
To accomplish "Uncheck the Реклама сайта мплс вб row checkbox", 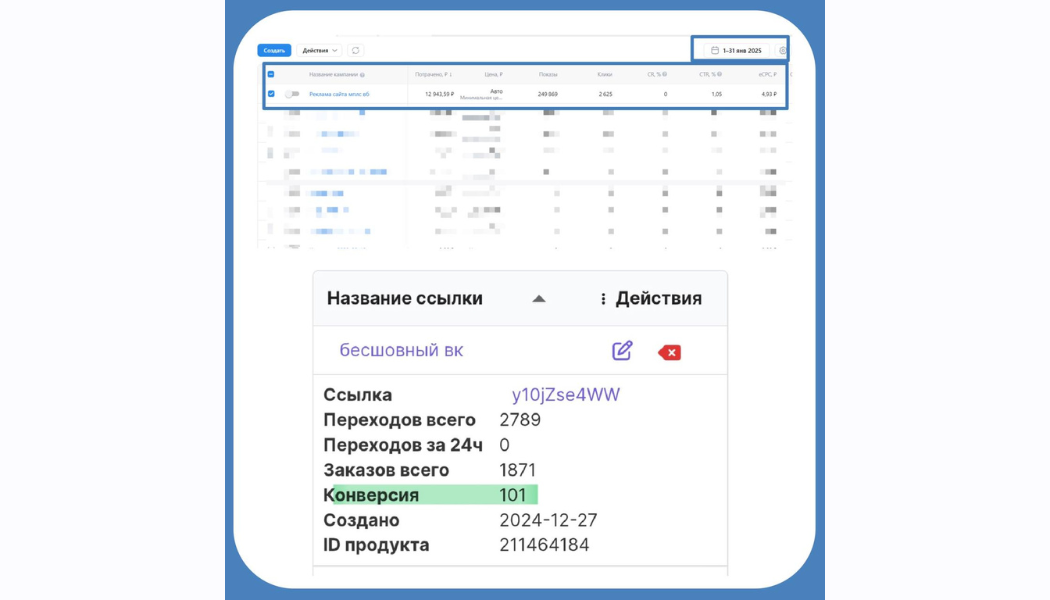I will coord(271,93).
